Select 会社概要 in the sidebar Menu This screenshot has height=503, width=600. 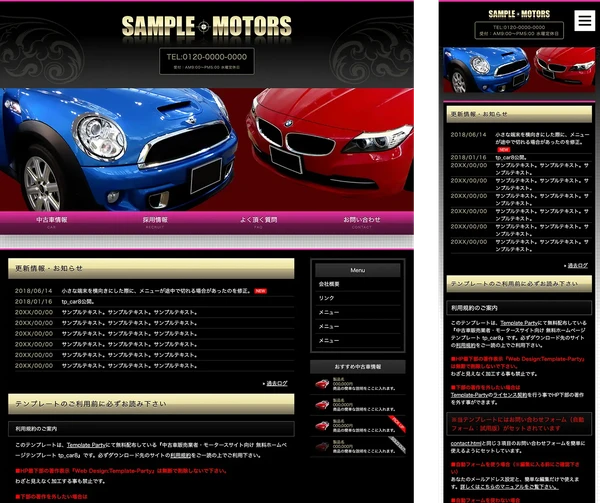coord(358,284)
